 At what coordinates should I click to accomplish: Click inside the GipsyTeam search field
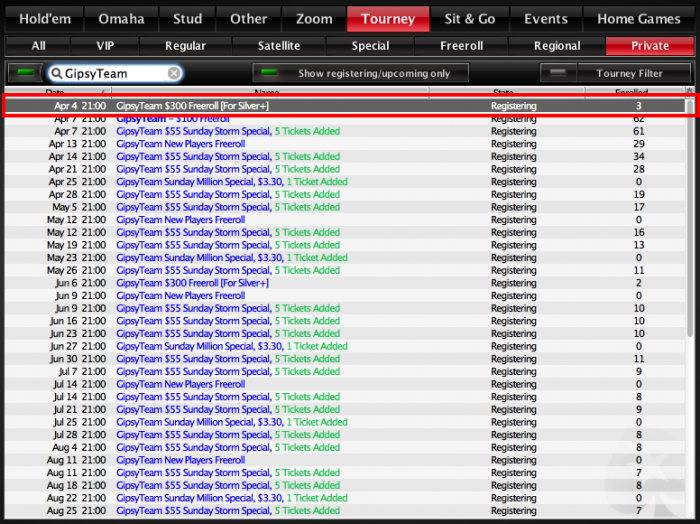point(115,73)
